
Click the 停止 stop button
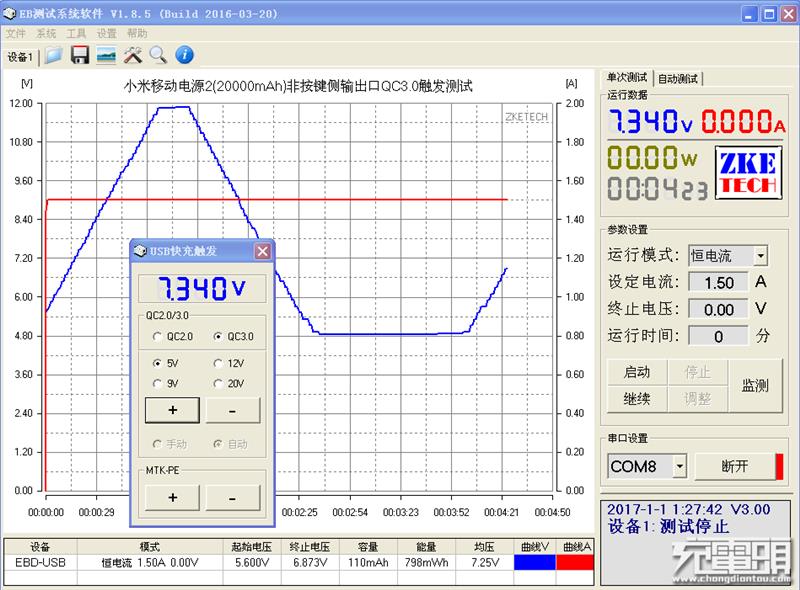[x=697, y=372]
